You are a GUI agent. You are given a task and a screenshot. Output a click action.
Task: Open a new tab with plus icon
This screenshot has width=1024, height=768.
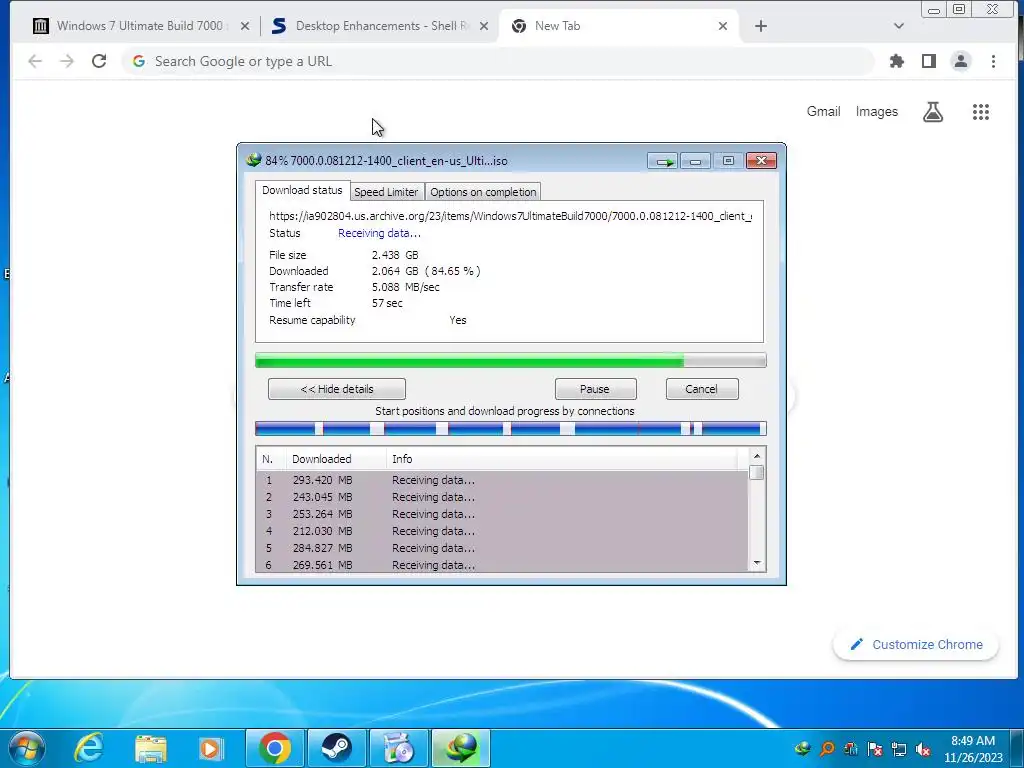point(761,26)
